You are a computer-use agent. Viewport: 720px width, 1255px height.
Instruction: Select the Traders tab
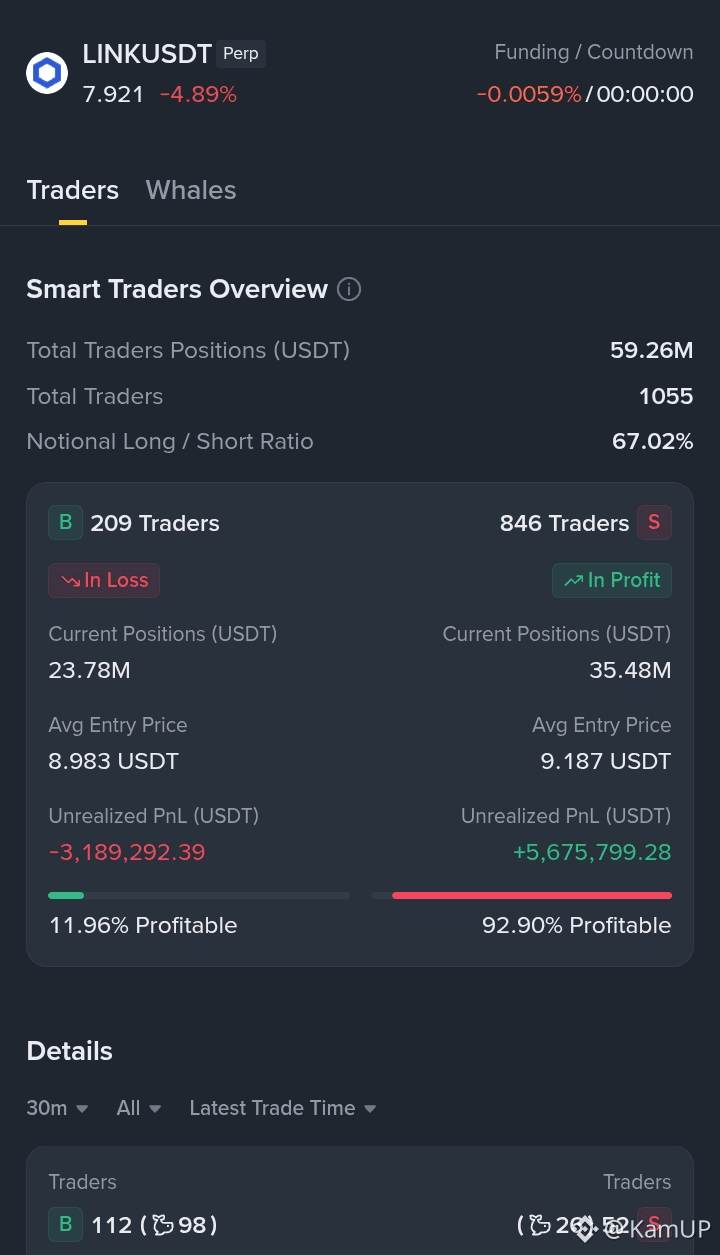(73, 190)
